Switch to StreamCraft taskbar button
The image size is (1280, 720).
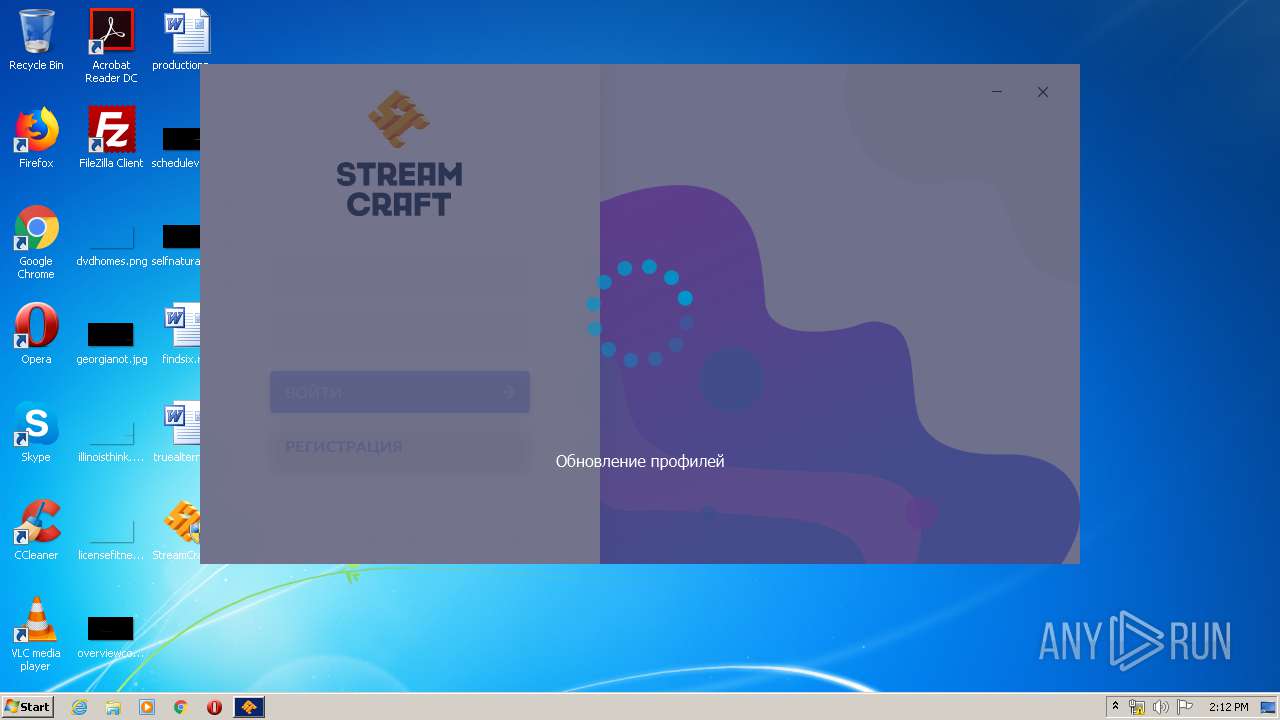[249, 707]
